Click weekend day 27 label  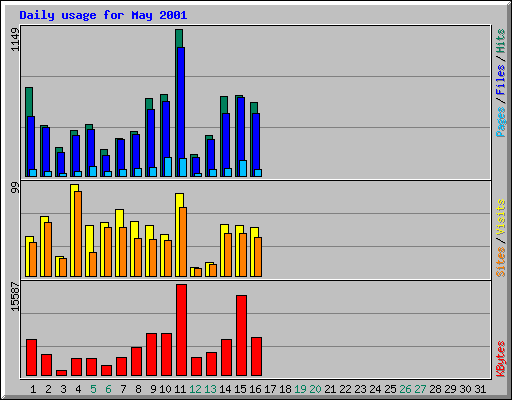point(420,389)
